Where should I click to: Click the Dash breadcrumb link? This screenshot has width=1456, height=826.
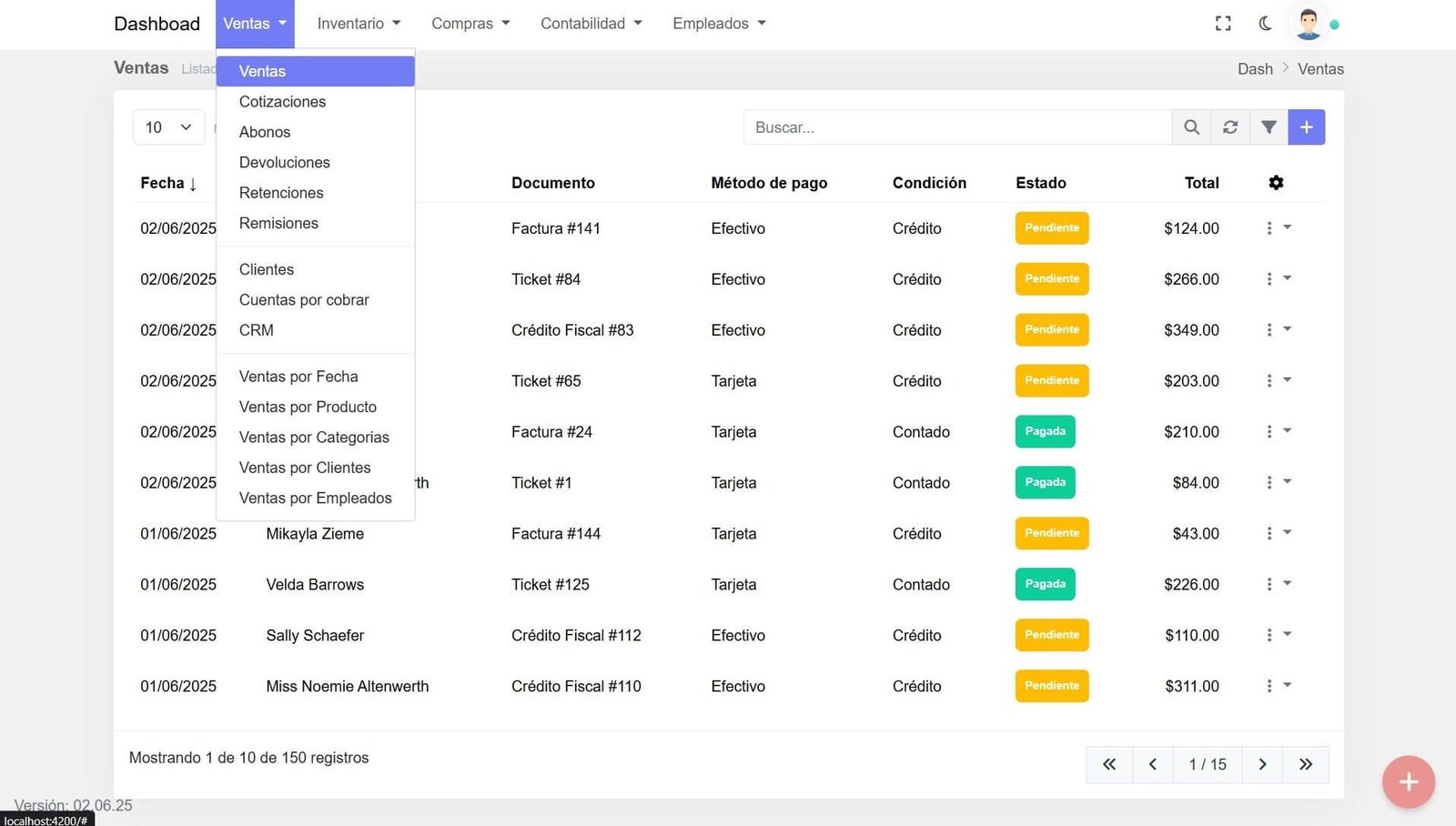pyautogui.click(x=1255, y=69)
